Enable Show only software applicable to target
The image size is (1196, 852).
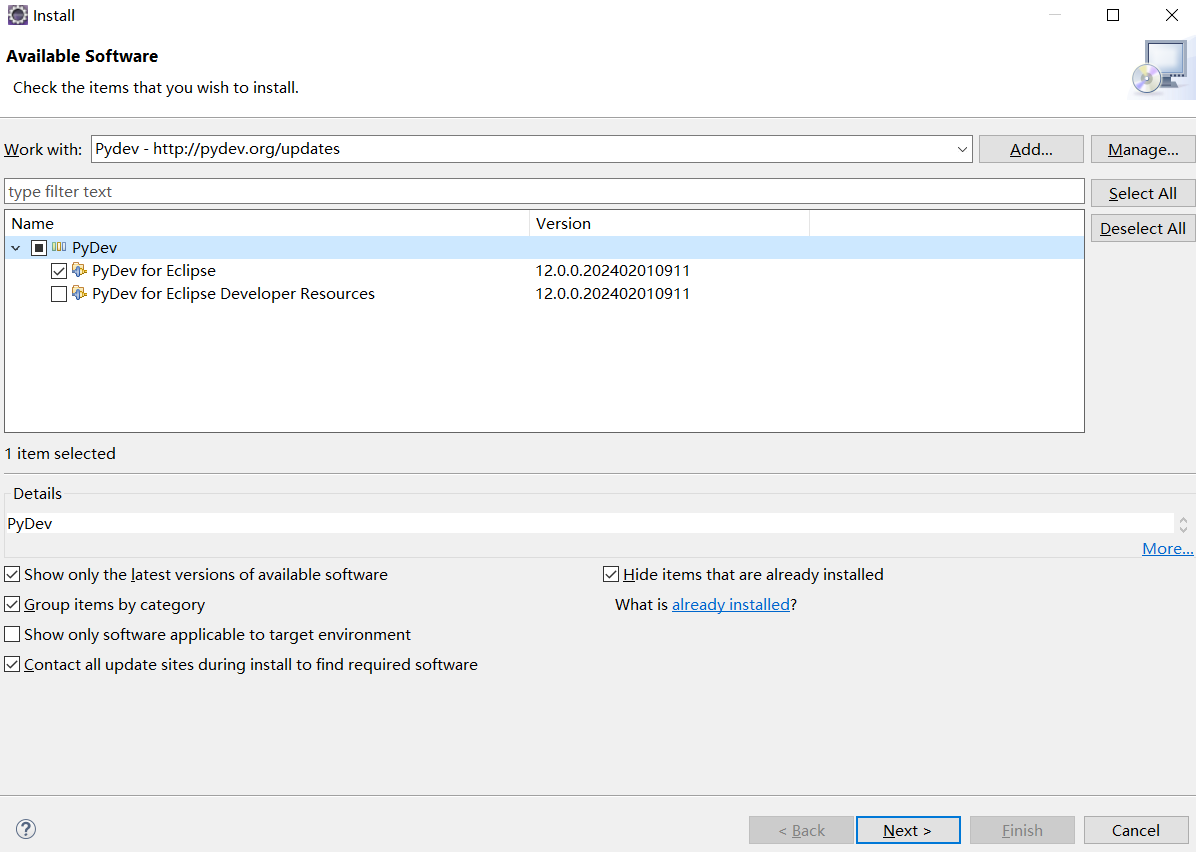coord(12,635)
